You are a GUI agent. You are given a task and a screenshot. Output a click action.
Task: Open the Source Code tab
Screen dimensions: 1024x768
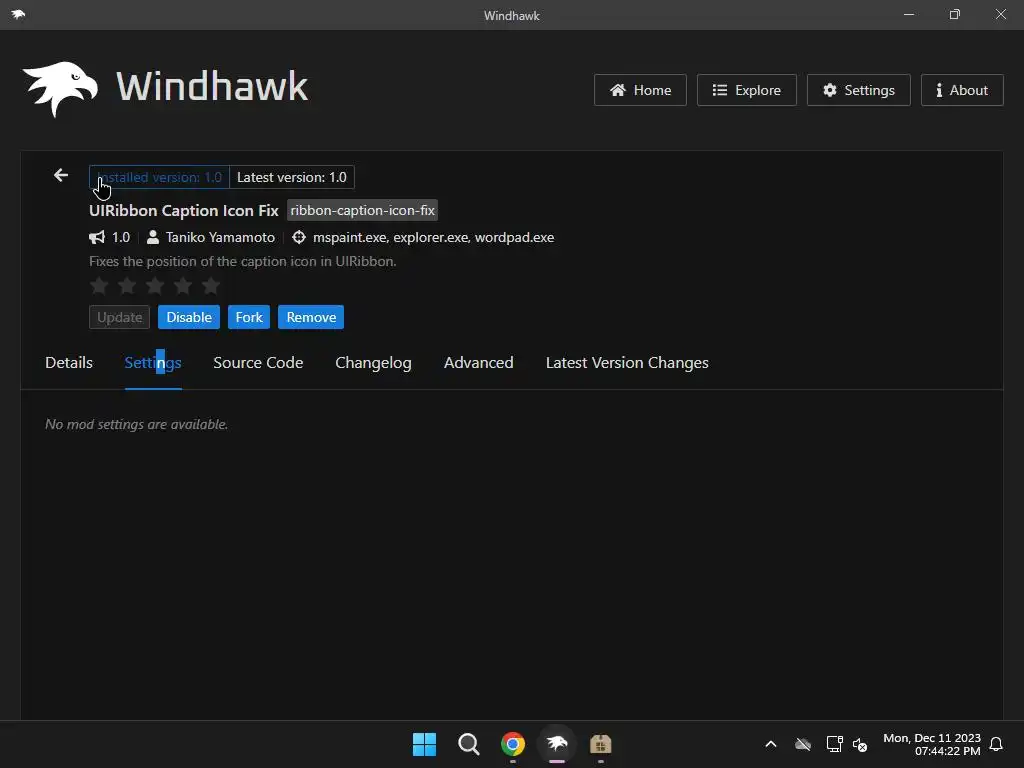pos(258,362)
